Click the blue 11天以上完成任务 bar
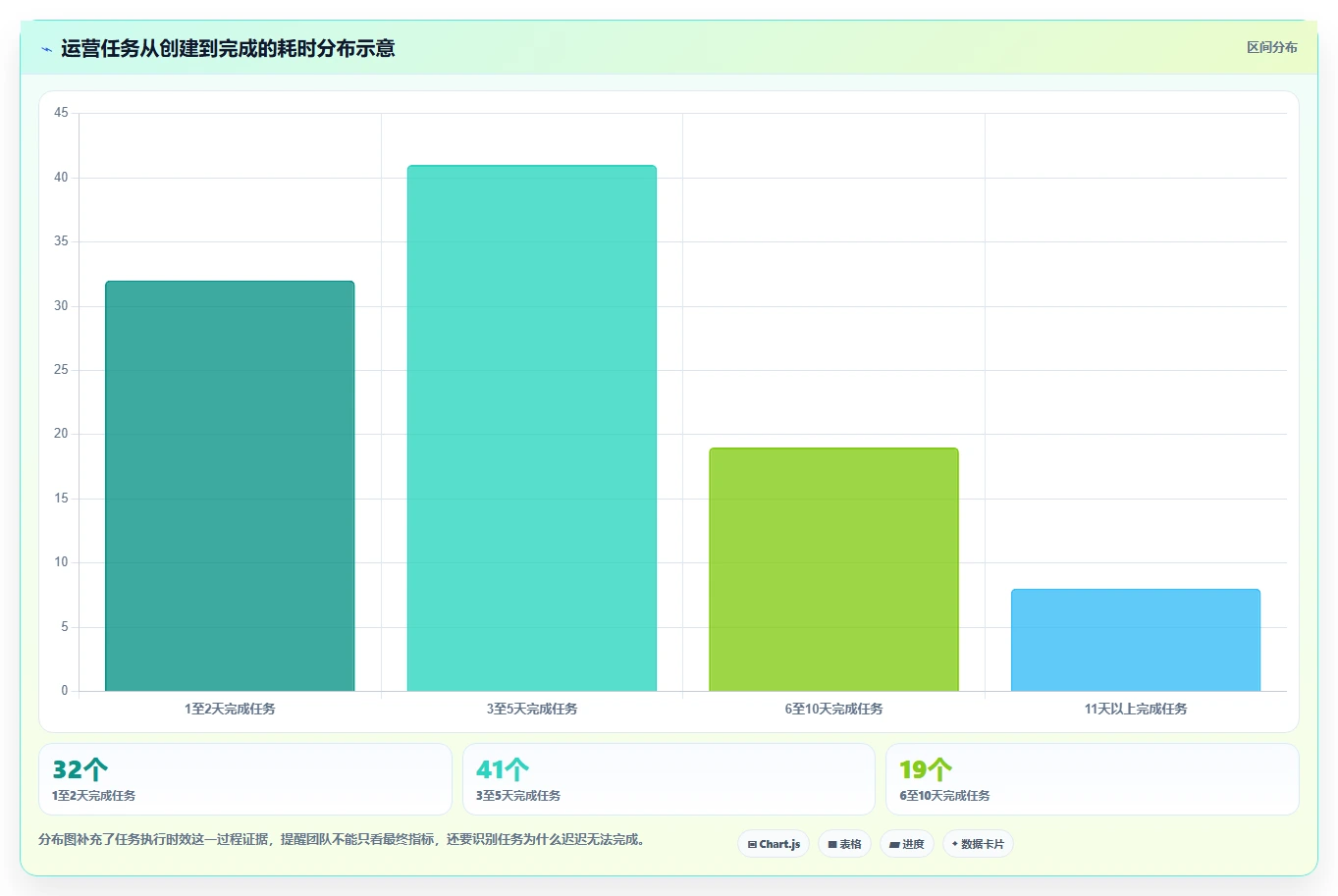 [1136, 640]
